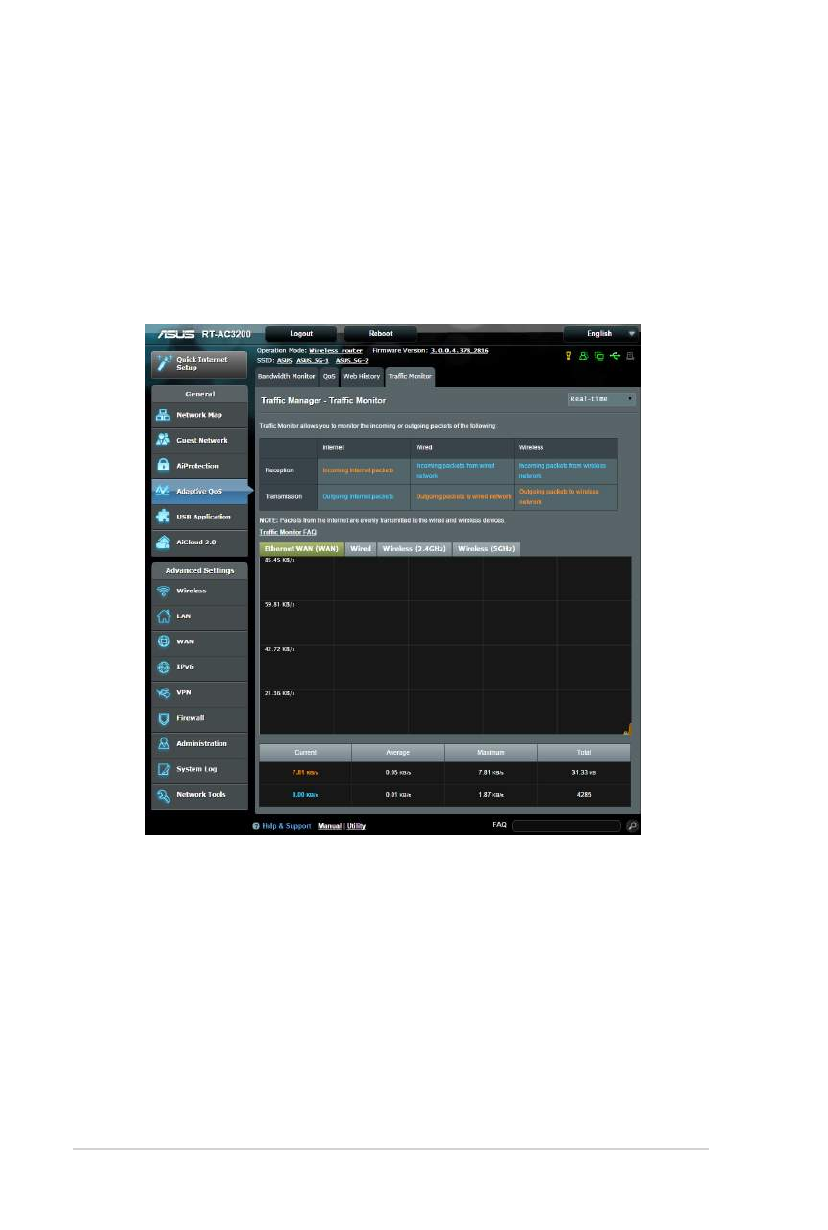Click the Wireless settings Wi-Fi icon

pyautogui.click(x=164, y=591)
